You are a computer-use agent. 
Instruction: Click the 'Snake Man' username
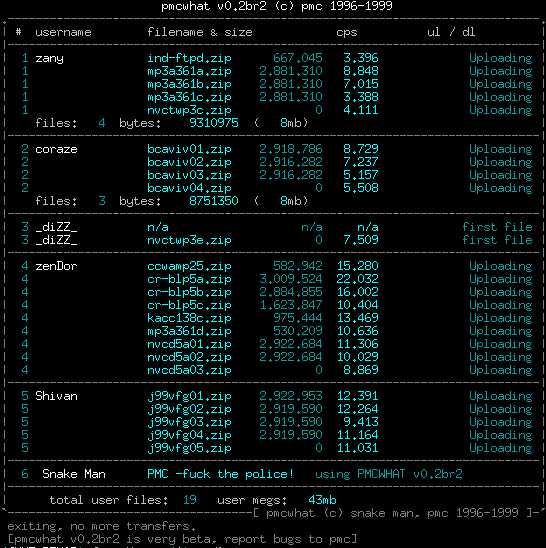[x=74, y=474]
